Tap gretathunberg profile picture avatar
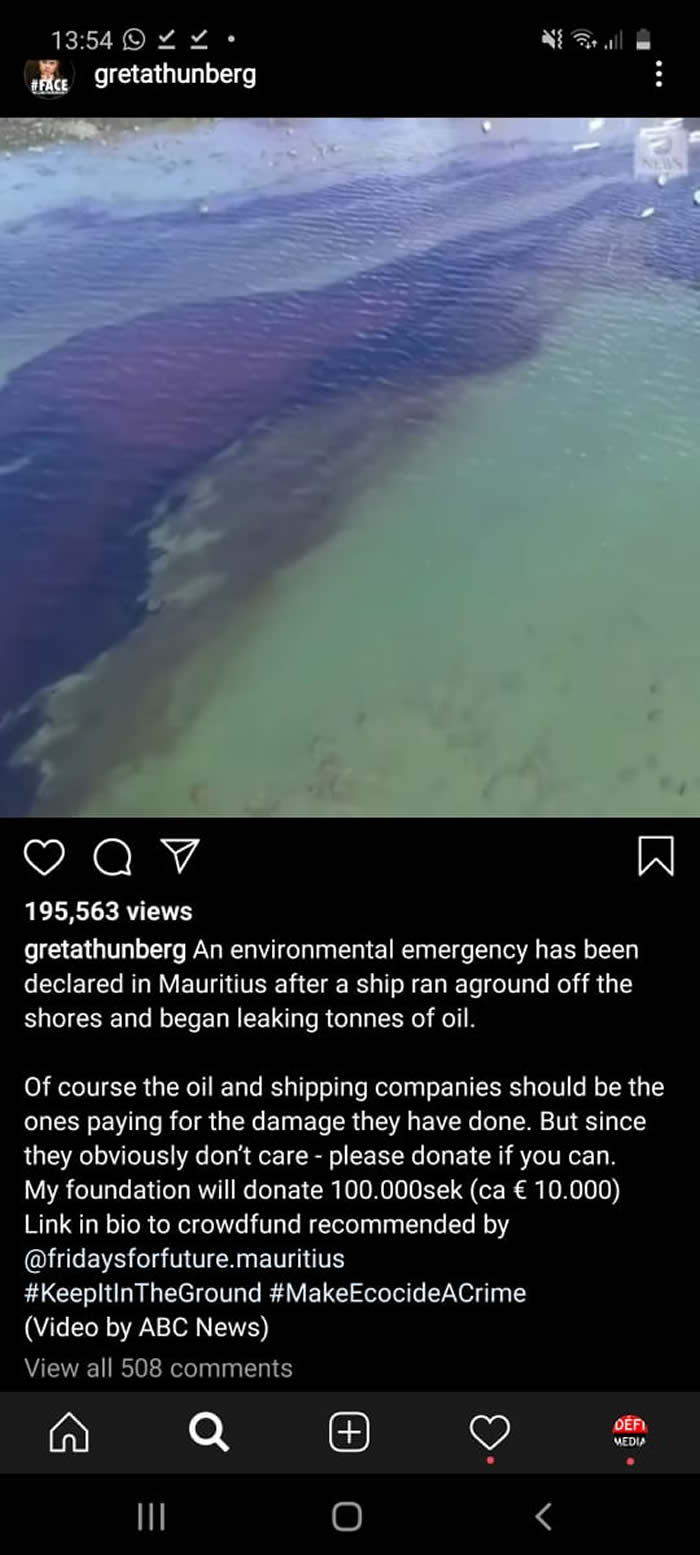 point(48,76)
